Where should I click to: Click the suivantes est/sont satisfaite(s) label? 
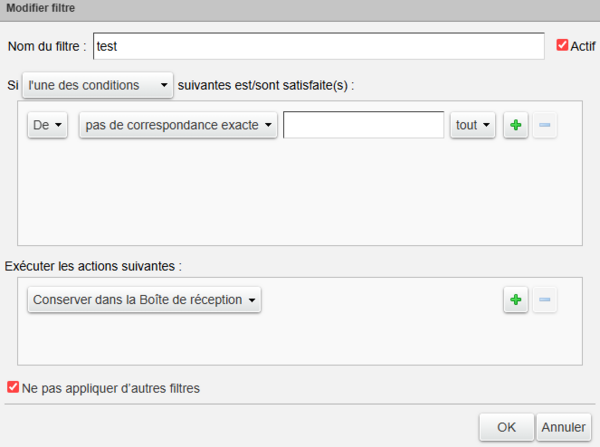pos(266,85)
